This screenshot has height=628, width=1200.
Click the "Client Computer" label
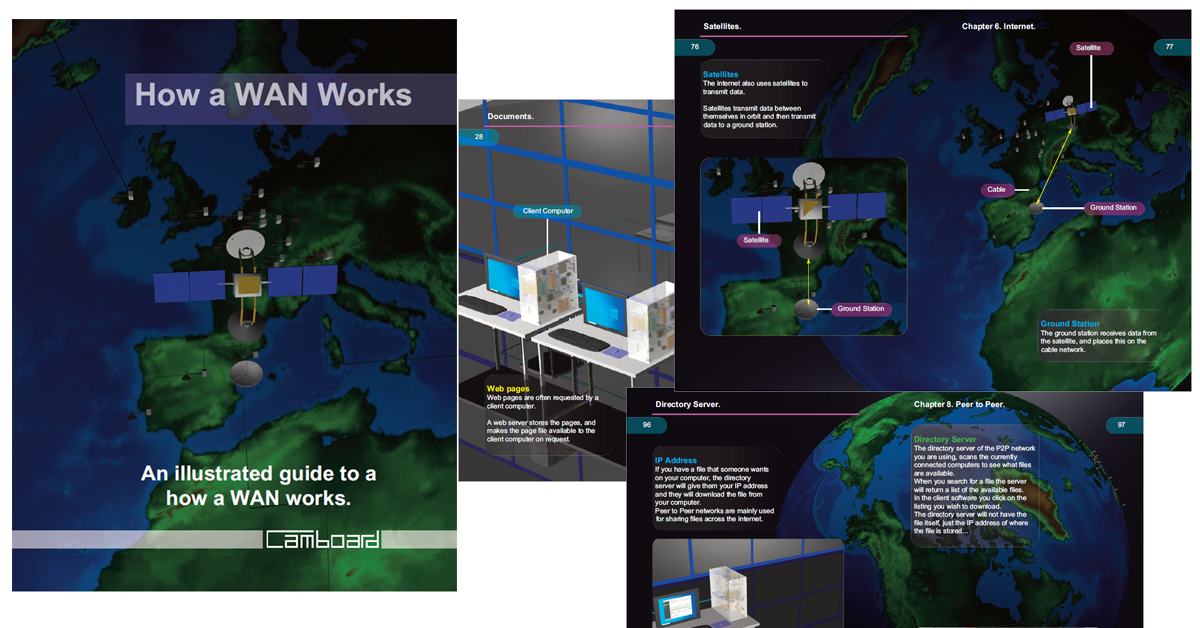tap(548, 211)
